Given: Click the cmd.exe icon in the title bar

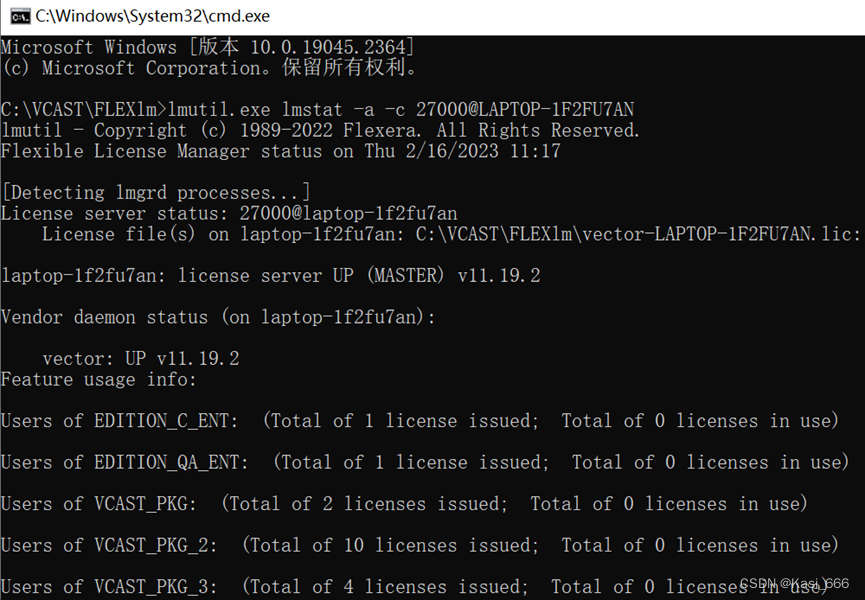Looking at the screenshot, I should pos(20,17).
